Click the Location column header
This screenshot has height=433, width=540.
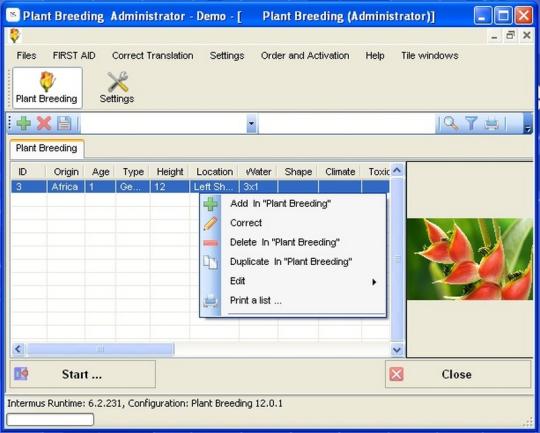(x=214, y=172)
